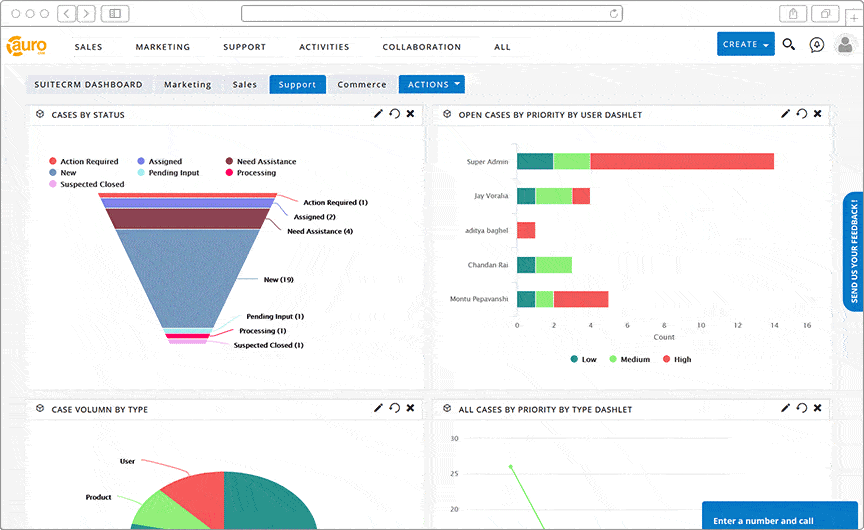
Task: Open the ALL menu
Action: click(502, 47)
